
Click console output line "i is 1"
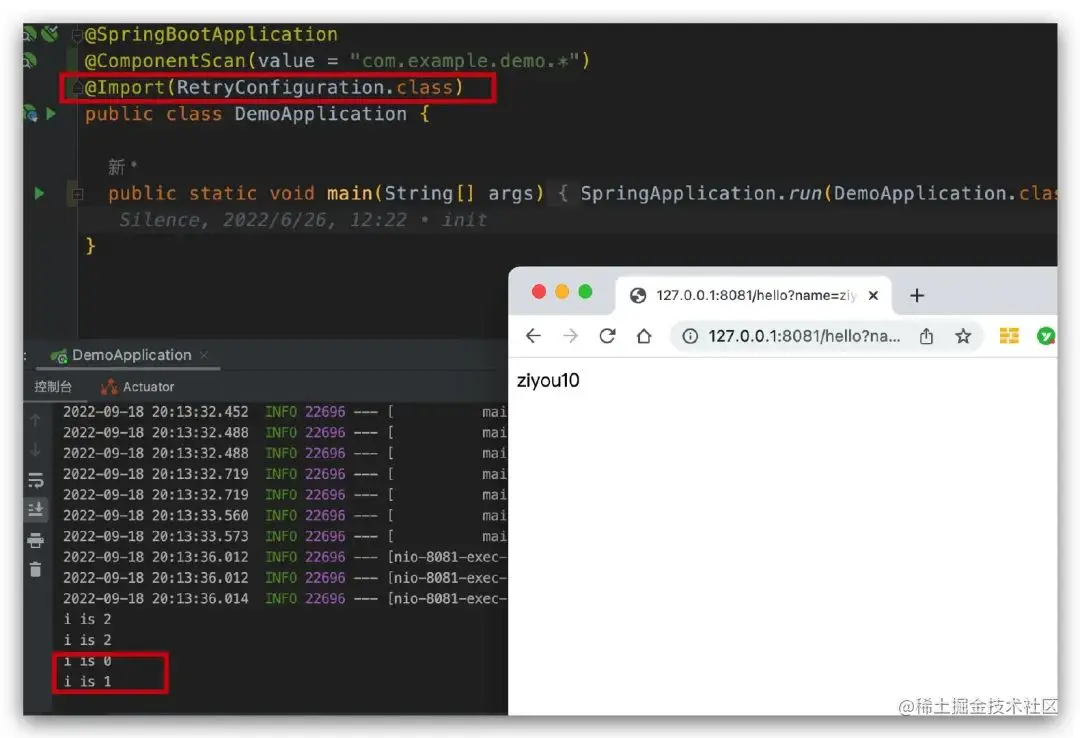coord(87,681)
